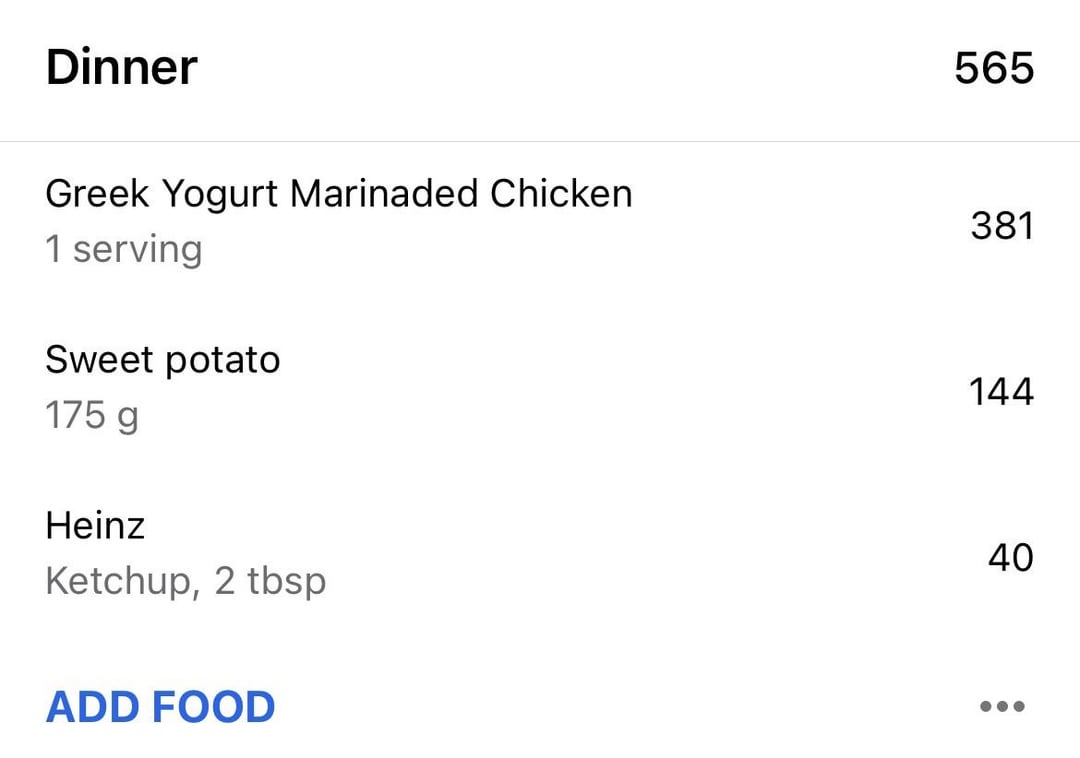Tap the tbsp unit on the Heinz entry
This screenshot has width=1080, height=758.
(286, 581)
